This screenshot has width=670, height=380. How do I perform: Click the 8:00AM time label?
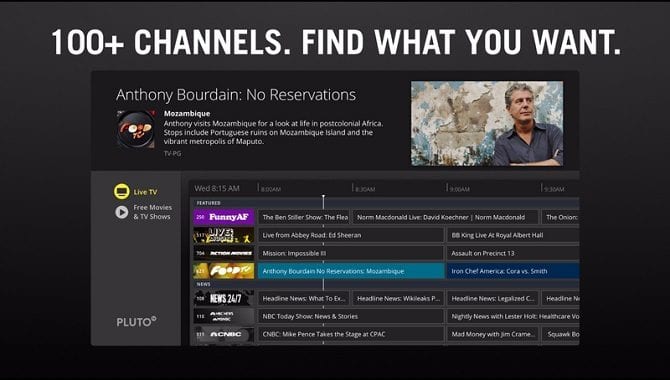point(271,189)
